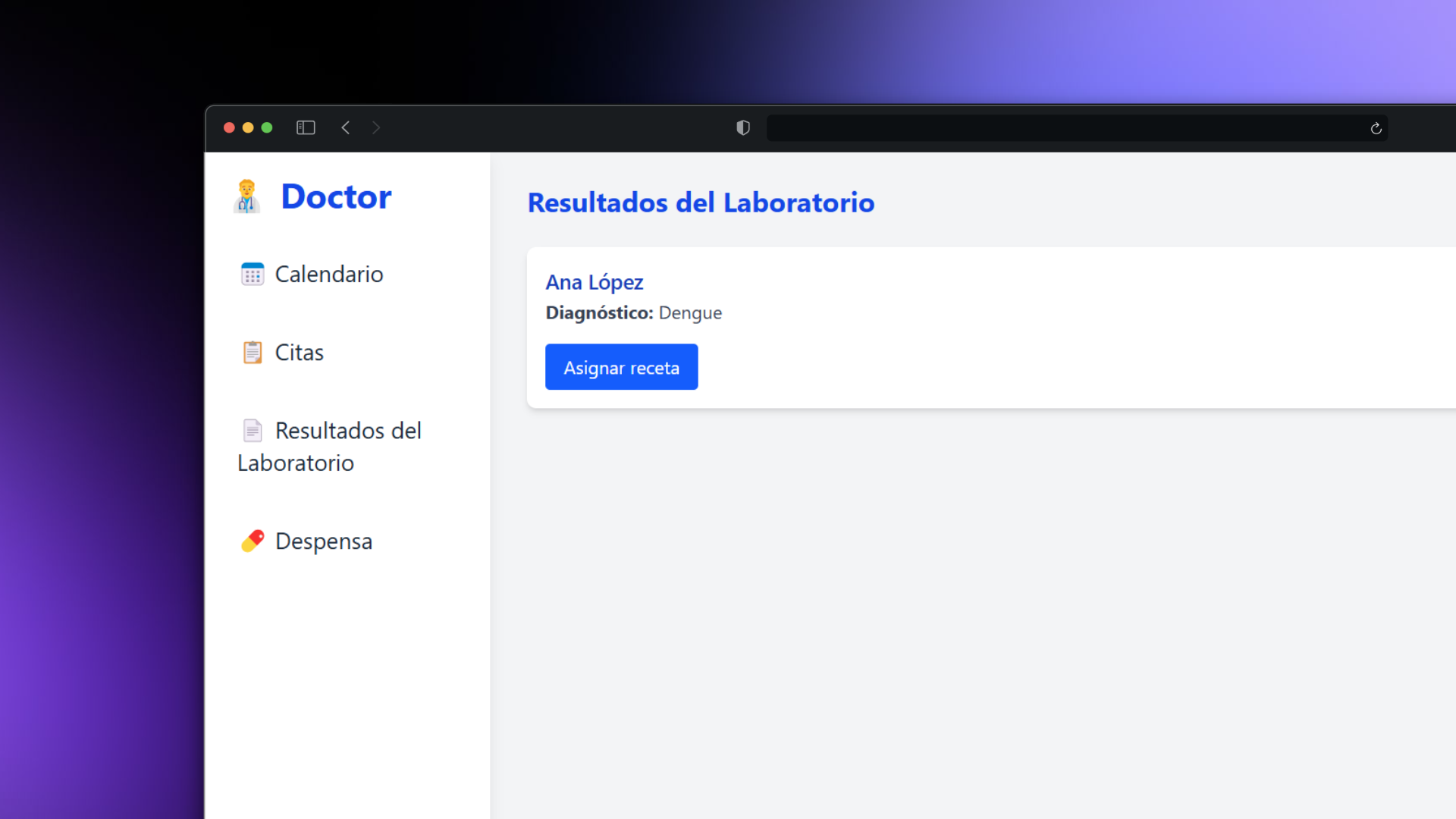Select the patient name Ana López
Viewport: 1456px width, 819px height.
pos(595,282)
